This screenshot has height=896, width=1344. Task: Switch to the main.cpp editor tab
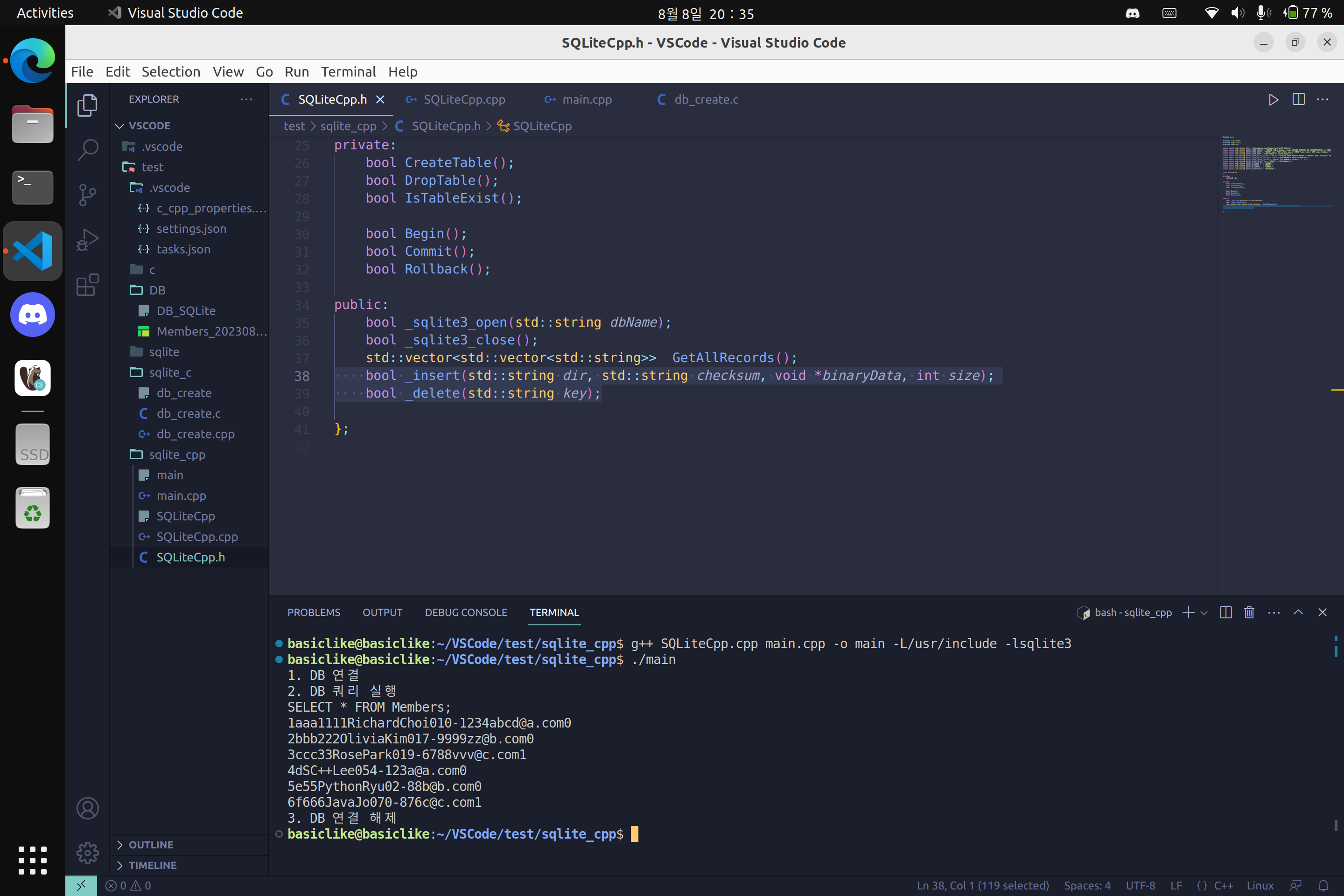click(x=586, y=99)
